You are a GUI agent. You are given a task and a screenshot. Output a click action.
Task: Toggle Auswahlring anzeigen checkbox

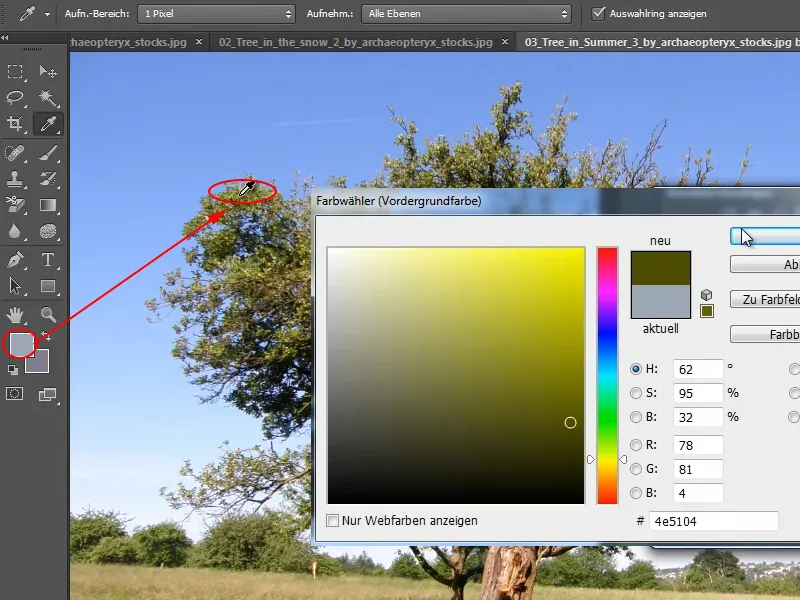[x=598, y=13]
